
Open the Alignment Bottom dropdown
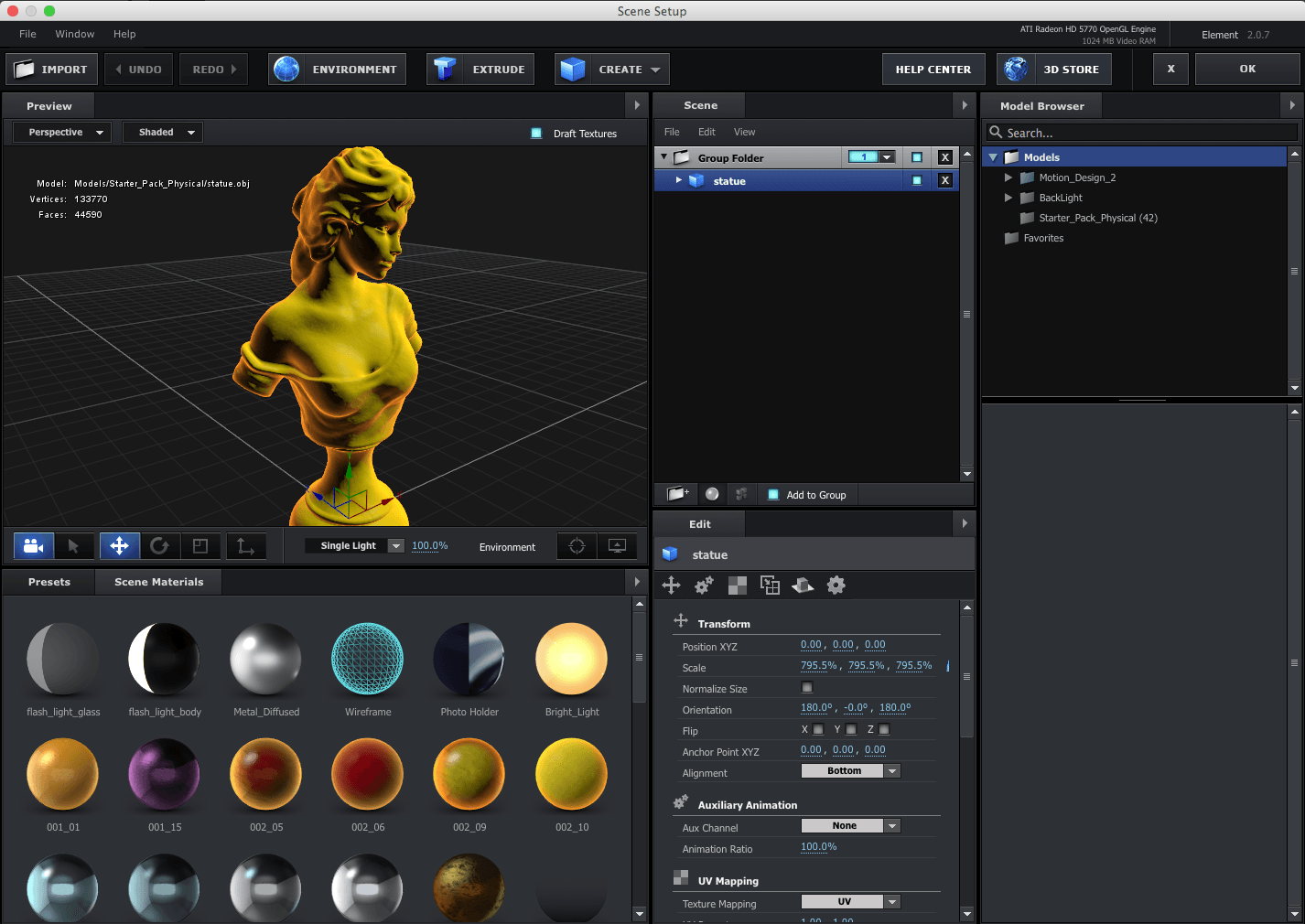[x=851, y=771]
